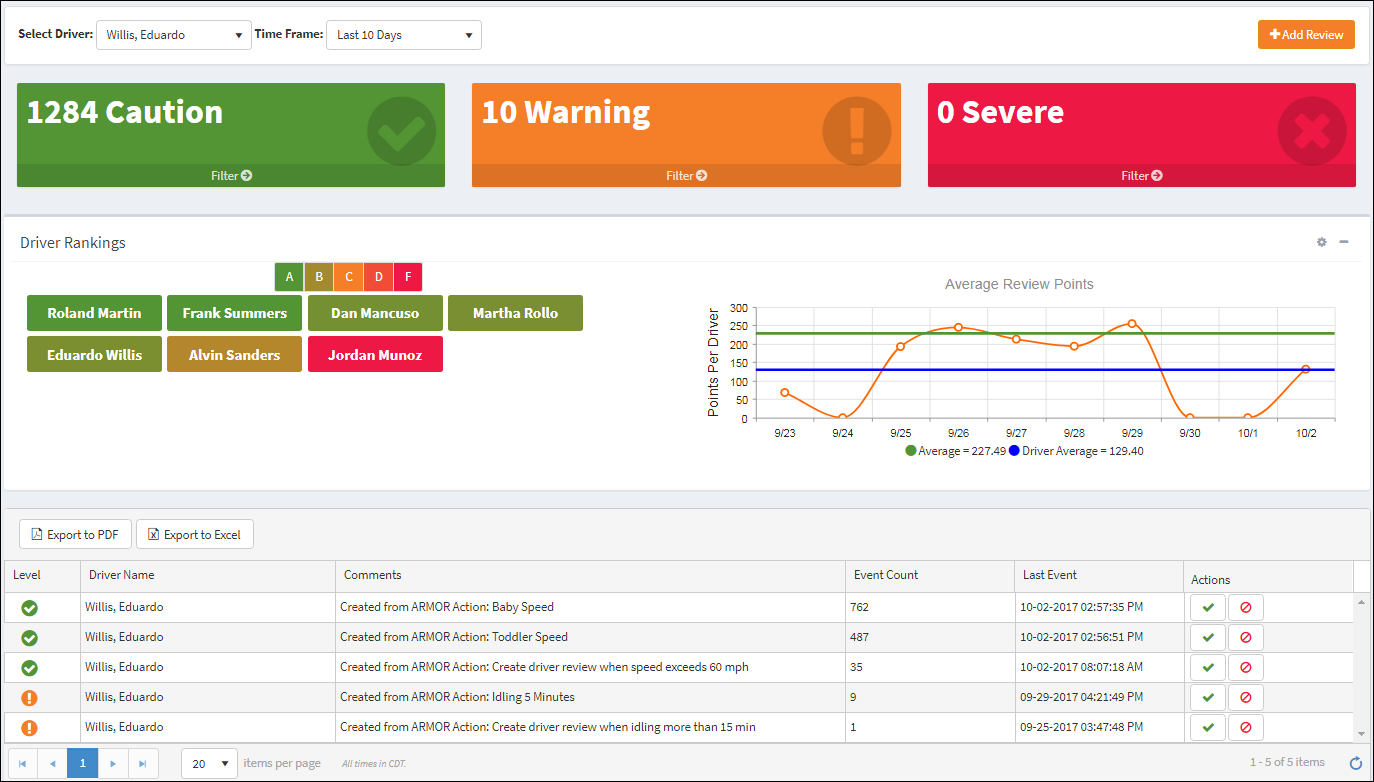The image size is (1374, 782).
Task: Go to the first page of results
Action: pyautogui.click(x=22, y=763)
